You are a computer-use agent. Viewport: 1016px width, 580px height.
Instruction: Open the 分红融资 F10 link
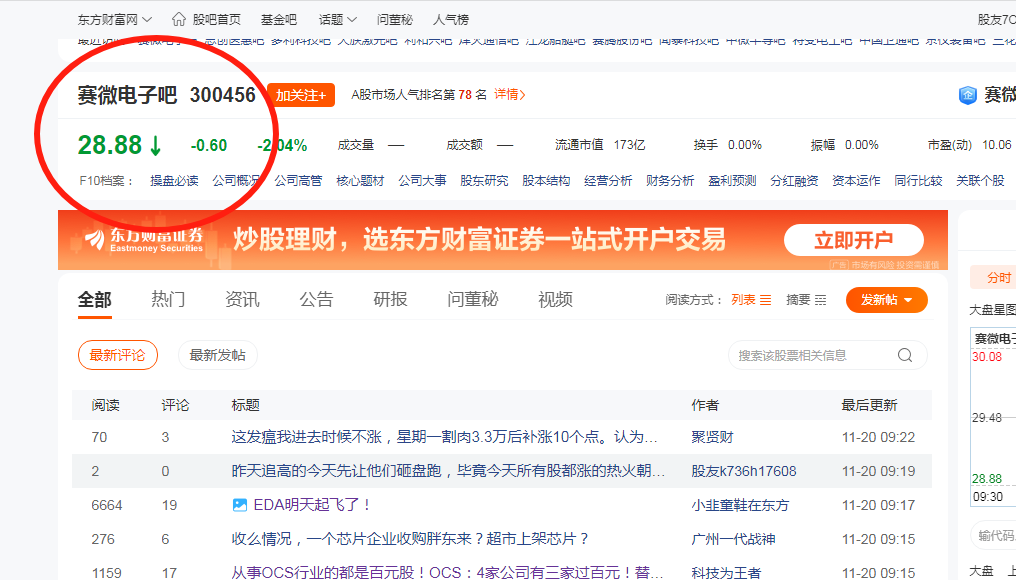pyautogui.click(x=794, y=181)
